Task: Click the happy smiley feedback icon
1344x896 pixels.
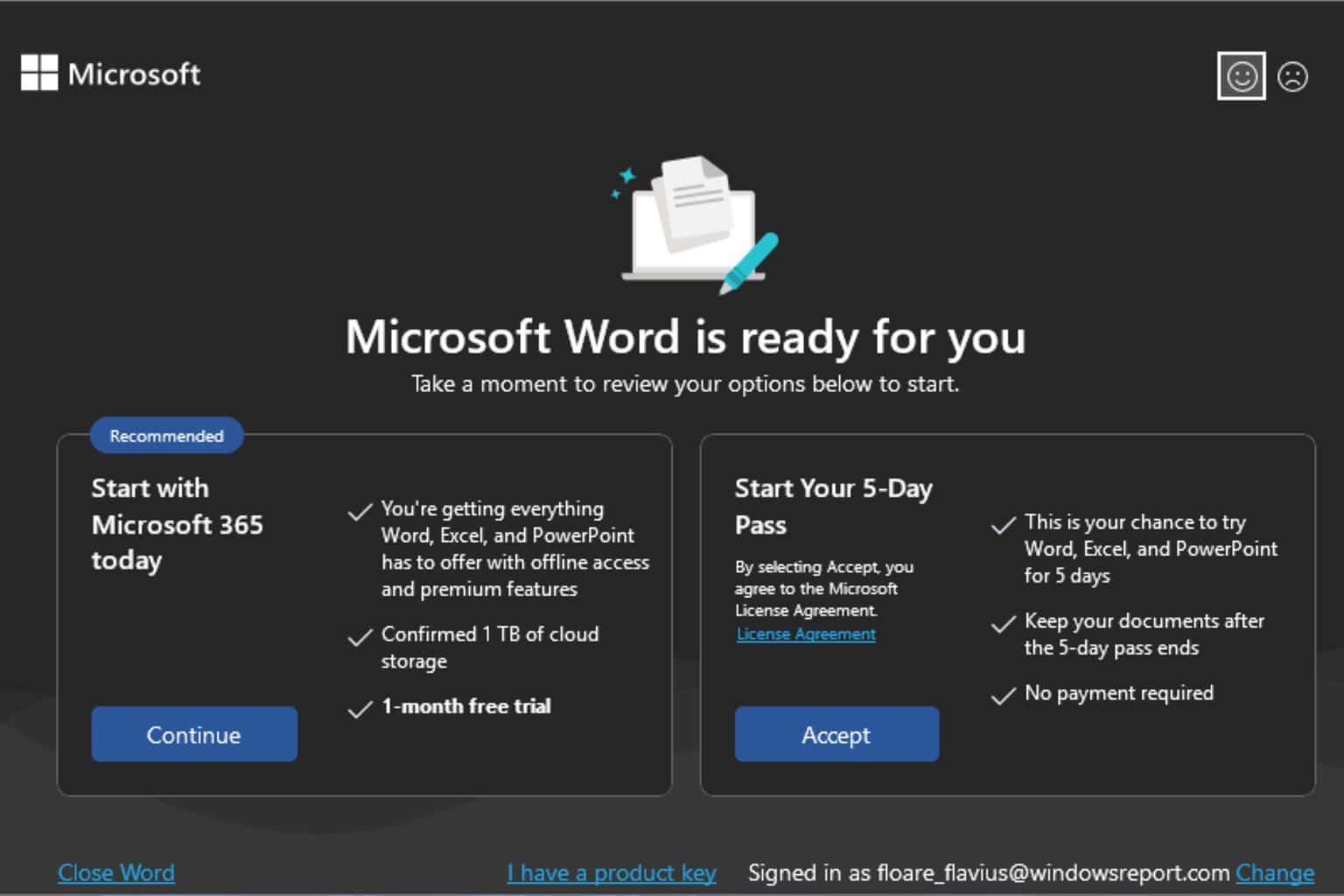Action: 1241,76
